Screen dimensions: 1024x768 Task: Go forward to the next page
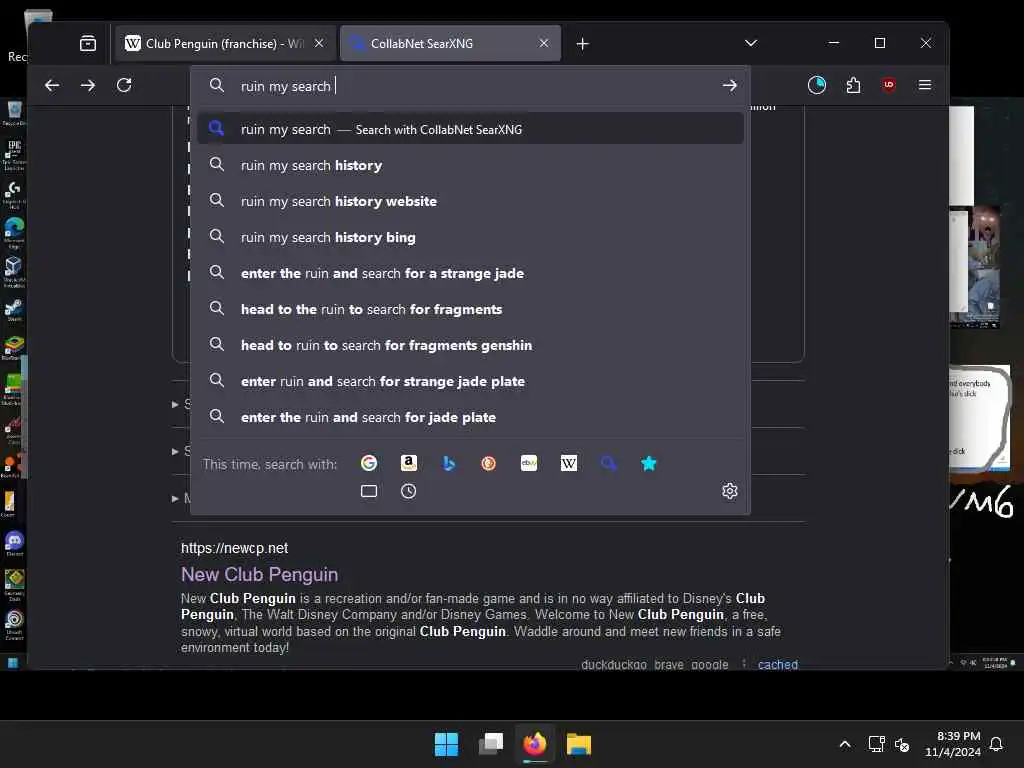click(88, 86)
